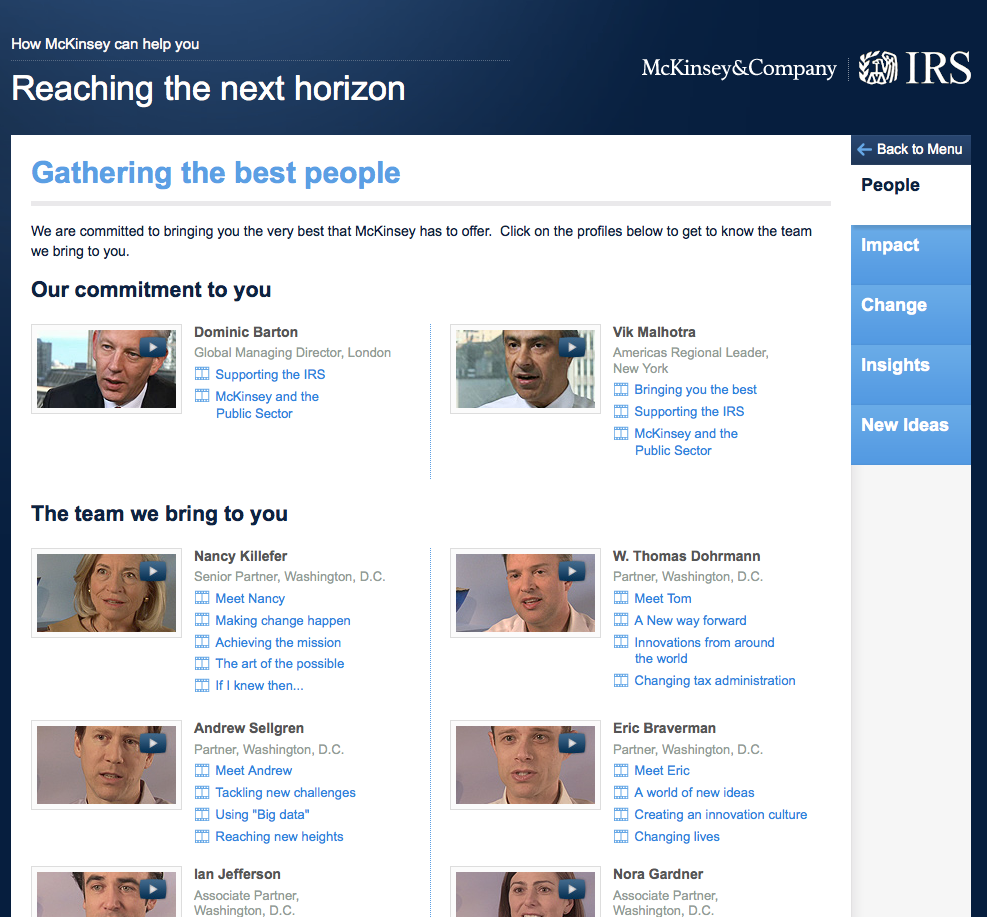The image size is (987, 917).
Task: Open 'A New way forward' link
Action: pyautogui.click(x=691, y=621)
